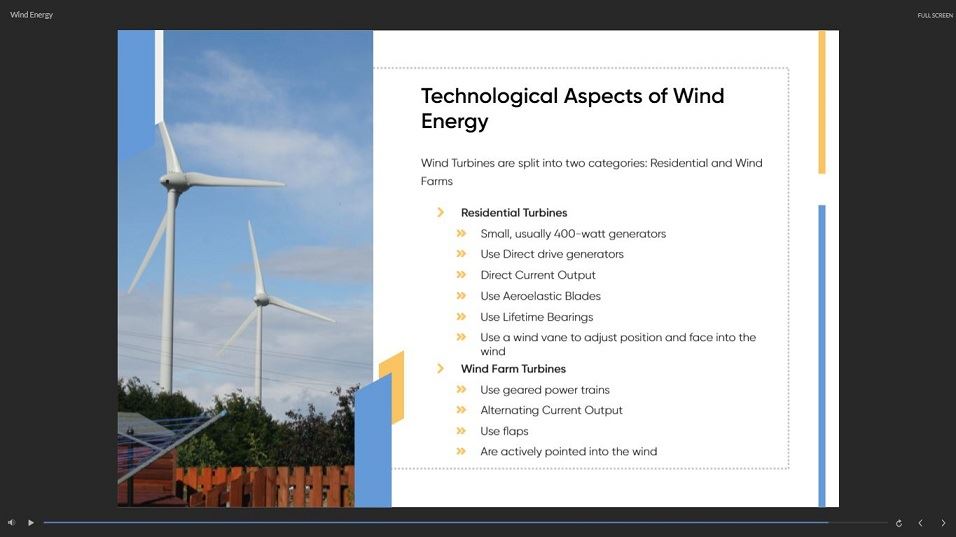Select the Wind Farm Turbines heading

pos(513,369)
